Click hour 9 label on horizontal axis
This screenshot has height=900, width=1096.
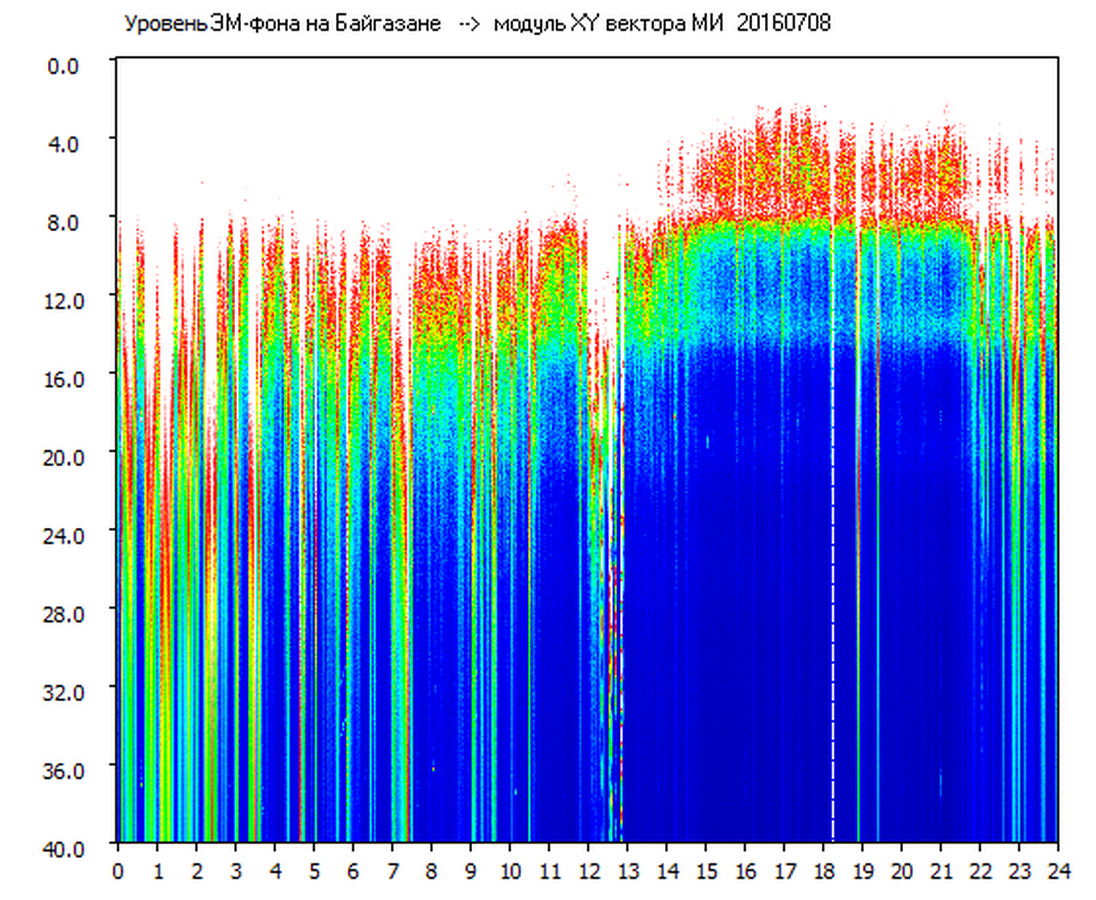tap(470, 871)
